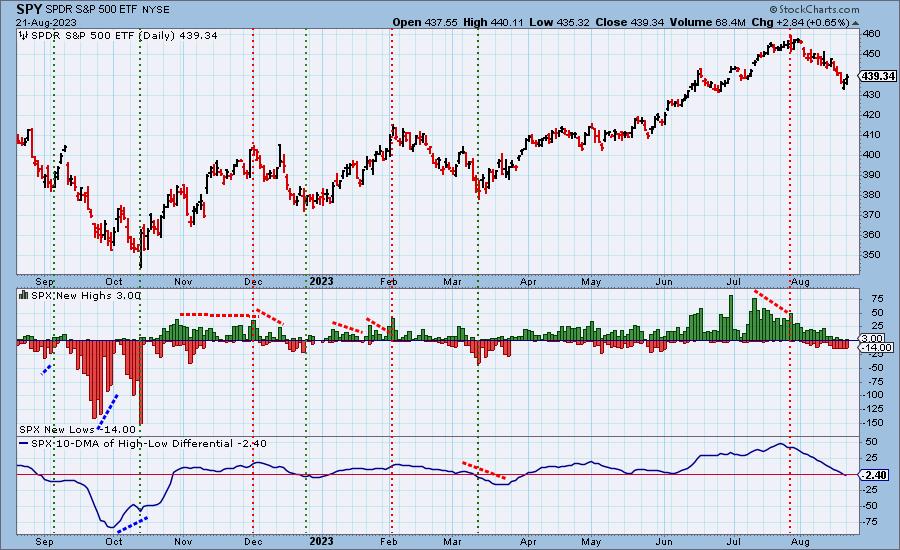Viewport: 900px width, 550px height.
Task: Click the 370 price axis label
Action: 871,214
